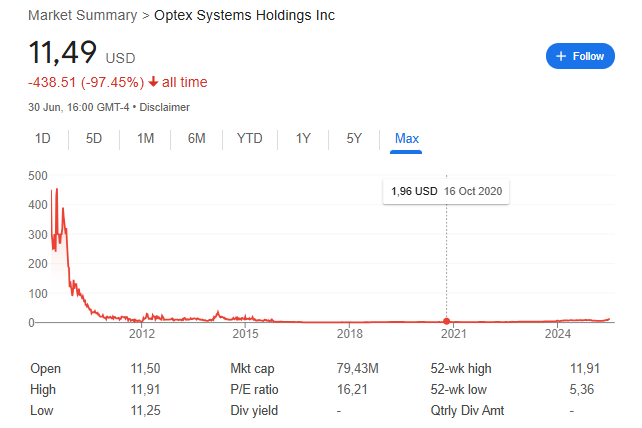
Task: Click the Follow button
Action: 580,56
